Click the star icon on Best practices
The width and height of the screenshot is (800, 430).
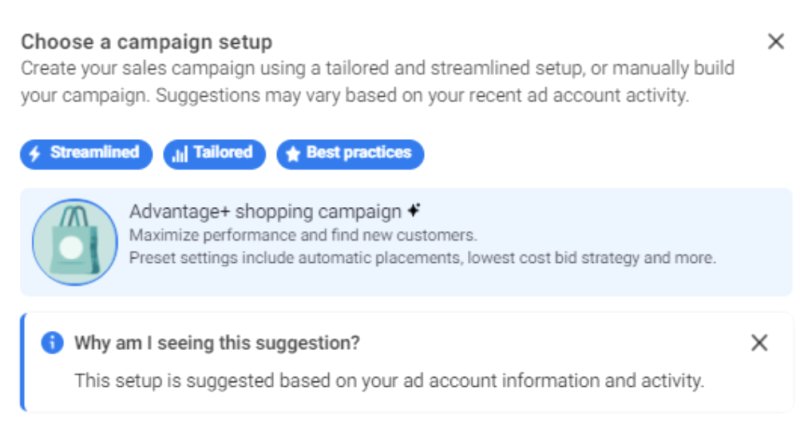point(293,154)
